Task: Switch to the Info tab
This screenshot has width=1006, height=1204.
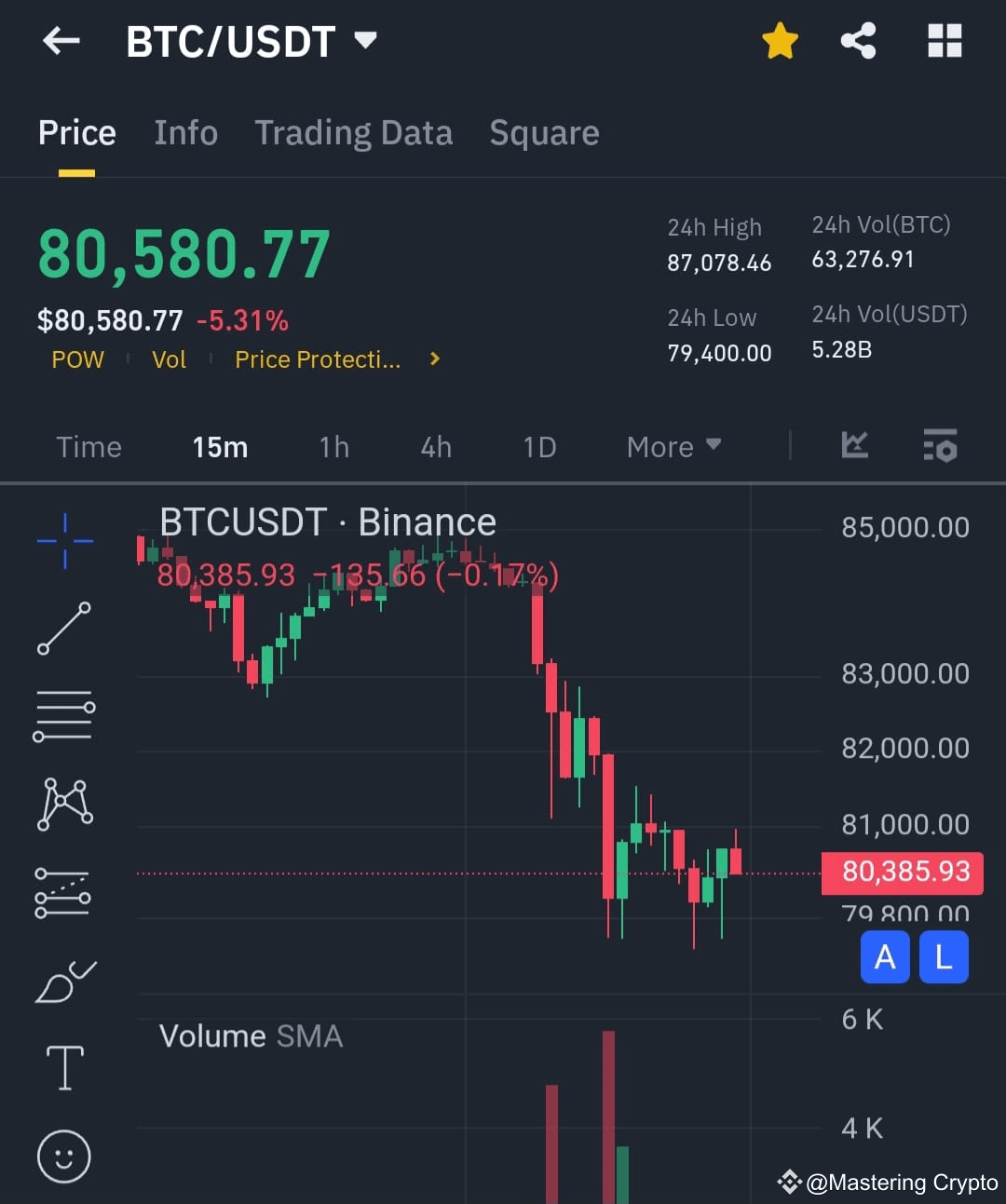Action: pos(185,133)
